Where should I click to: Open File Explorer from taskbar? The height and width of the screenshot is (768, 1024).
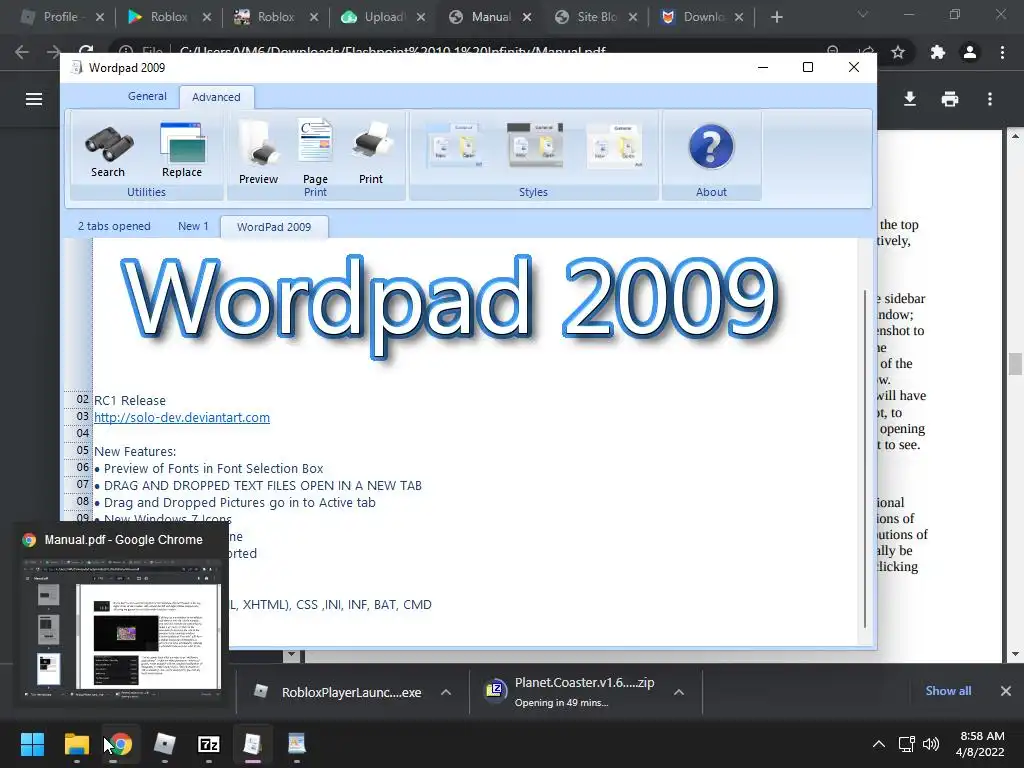tap(76, 744)
